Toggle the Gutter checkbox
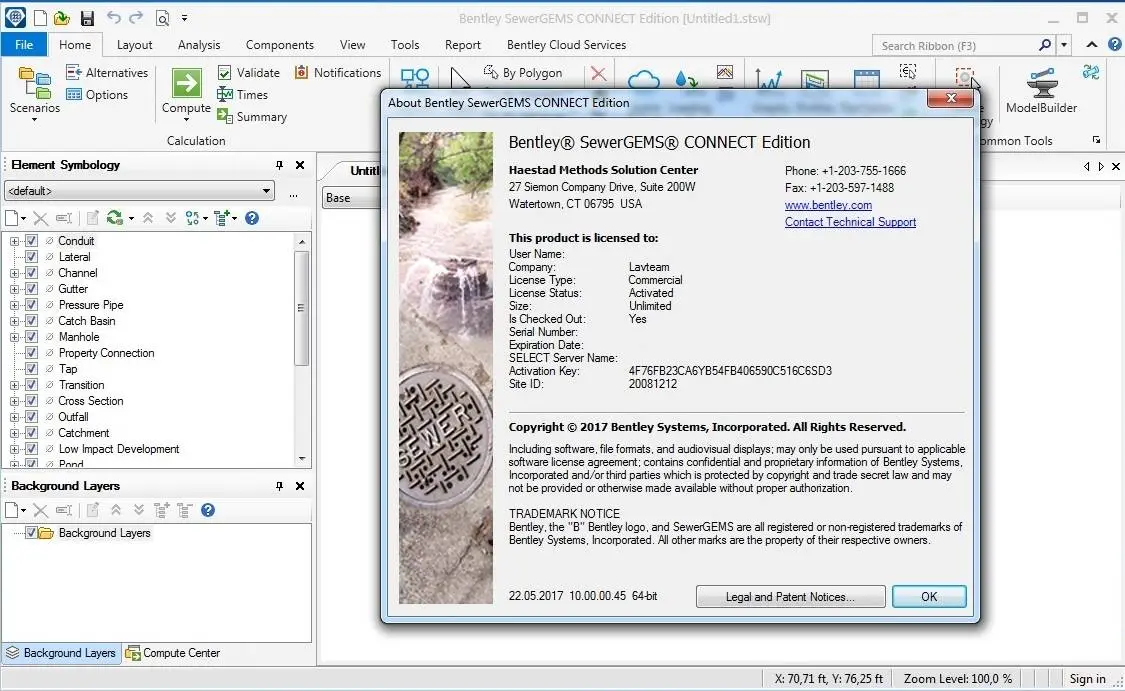 tap(31, 288)
